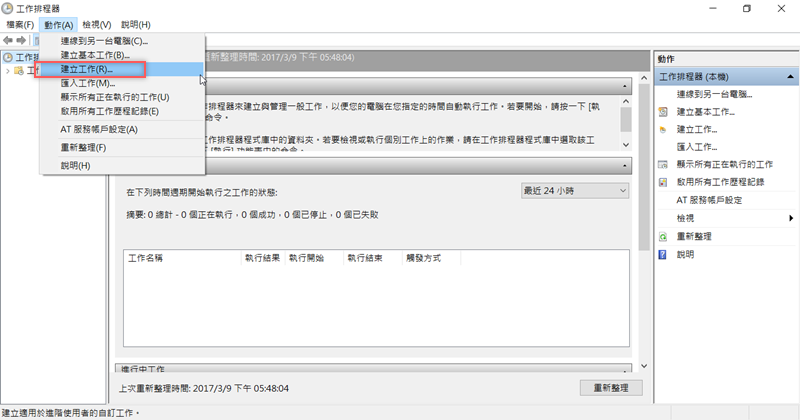Close the open 動作(A) menu from menu bar
Screen dimensions: 800x420
point(59,24)
